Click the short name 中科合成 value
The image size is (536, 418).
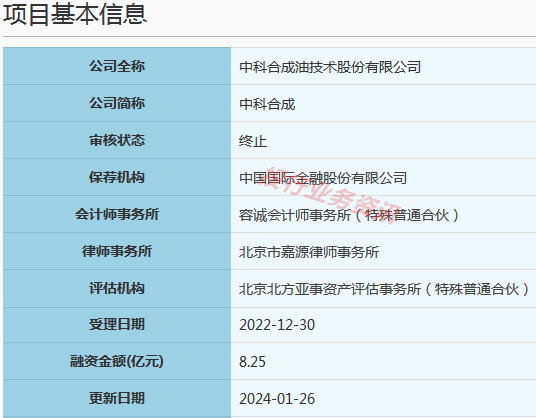(267, 104)
